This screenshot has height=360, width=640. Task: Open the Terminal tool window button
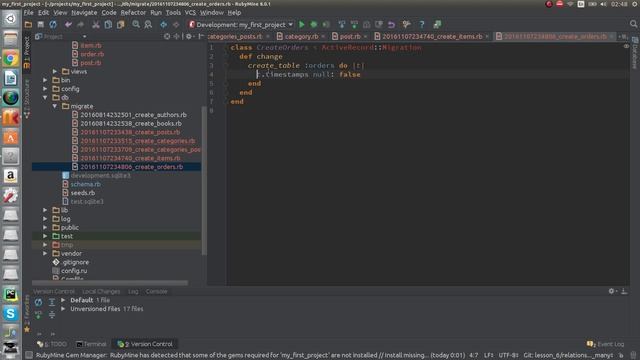point(91,344)
